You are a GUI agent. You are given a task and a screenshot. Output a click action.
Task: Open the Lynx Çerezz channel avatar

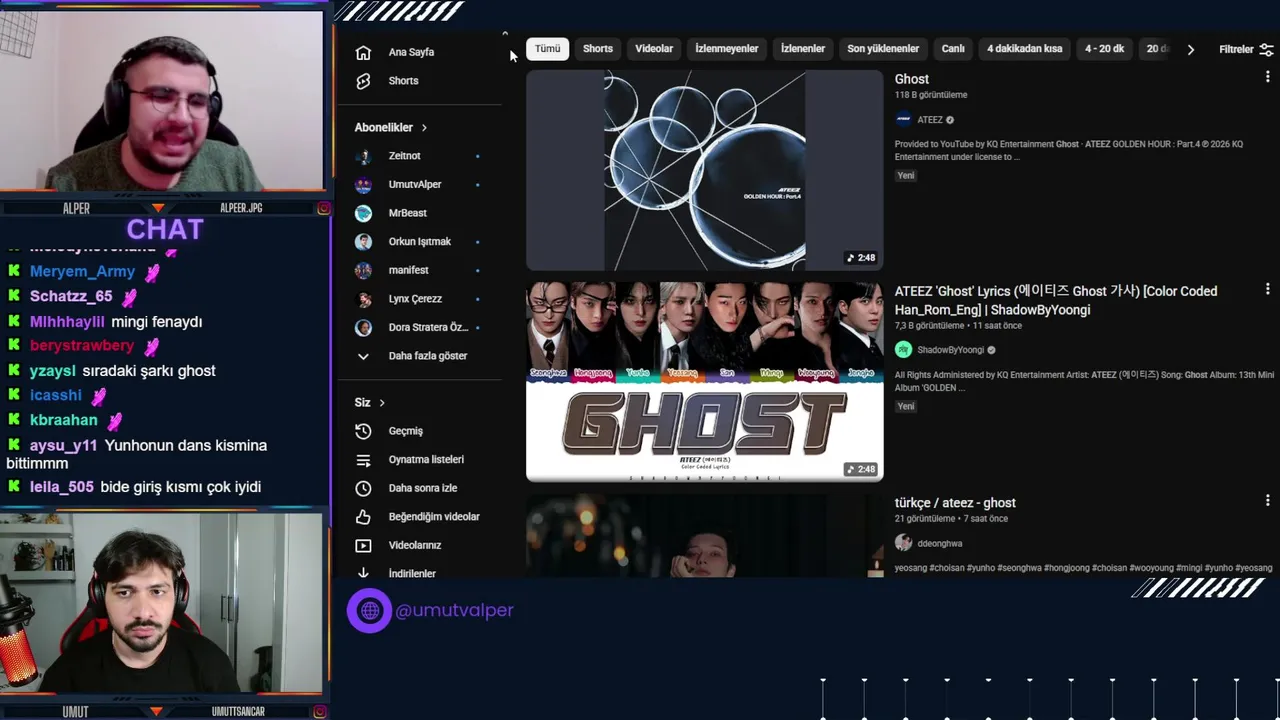[364, 299]
